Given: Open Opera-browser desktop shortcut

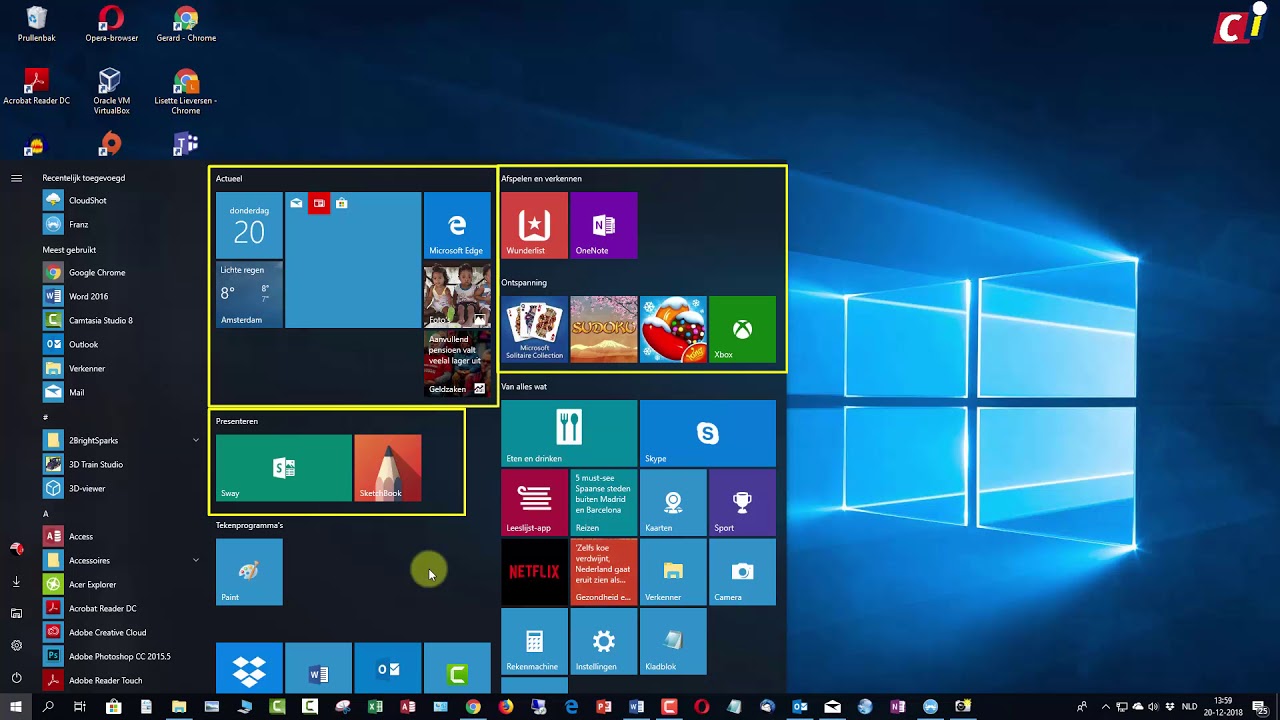Looking at the screenshot, I should pos(111,24).
